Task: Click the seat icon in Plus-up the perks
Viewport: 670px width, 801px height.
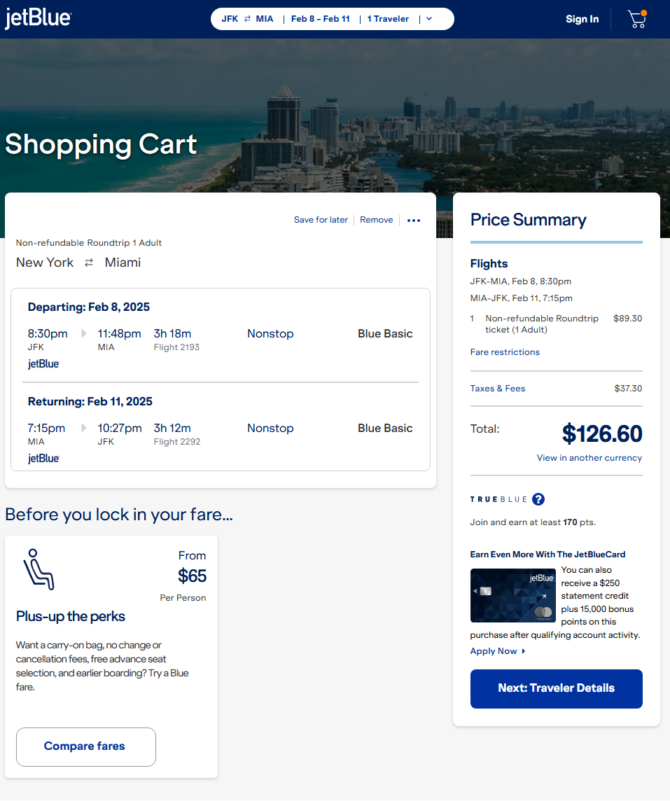Action: pyautogui.click(x=38, y=569)
